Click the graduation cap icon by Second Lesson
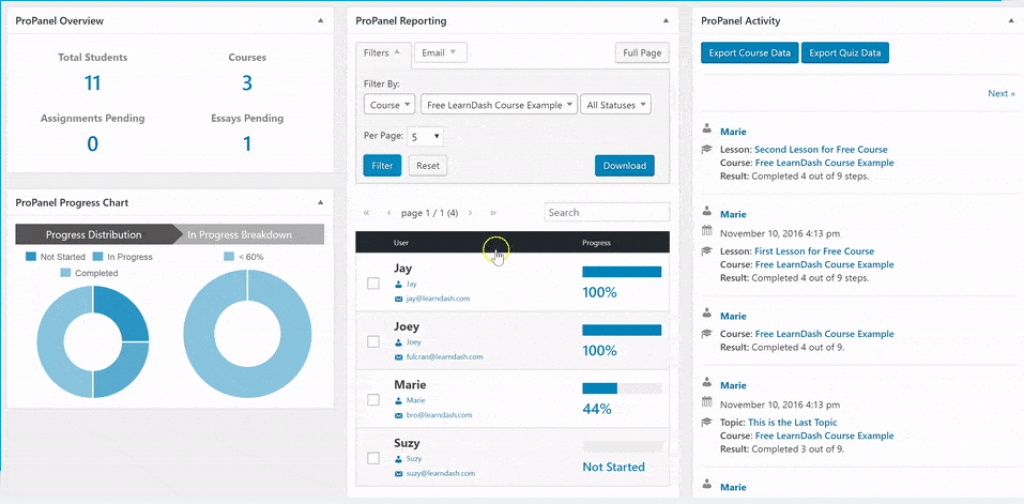This screenshot has height=504, width=1024. [708, 149]
